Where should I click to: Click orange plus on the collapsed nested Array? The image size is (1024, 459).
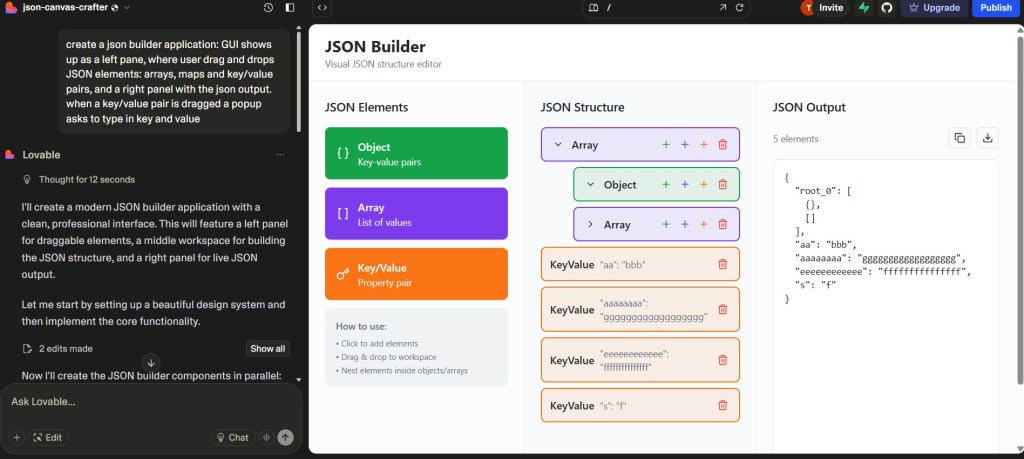click(x=703, y=225)
